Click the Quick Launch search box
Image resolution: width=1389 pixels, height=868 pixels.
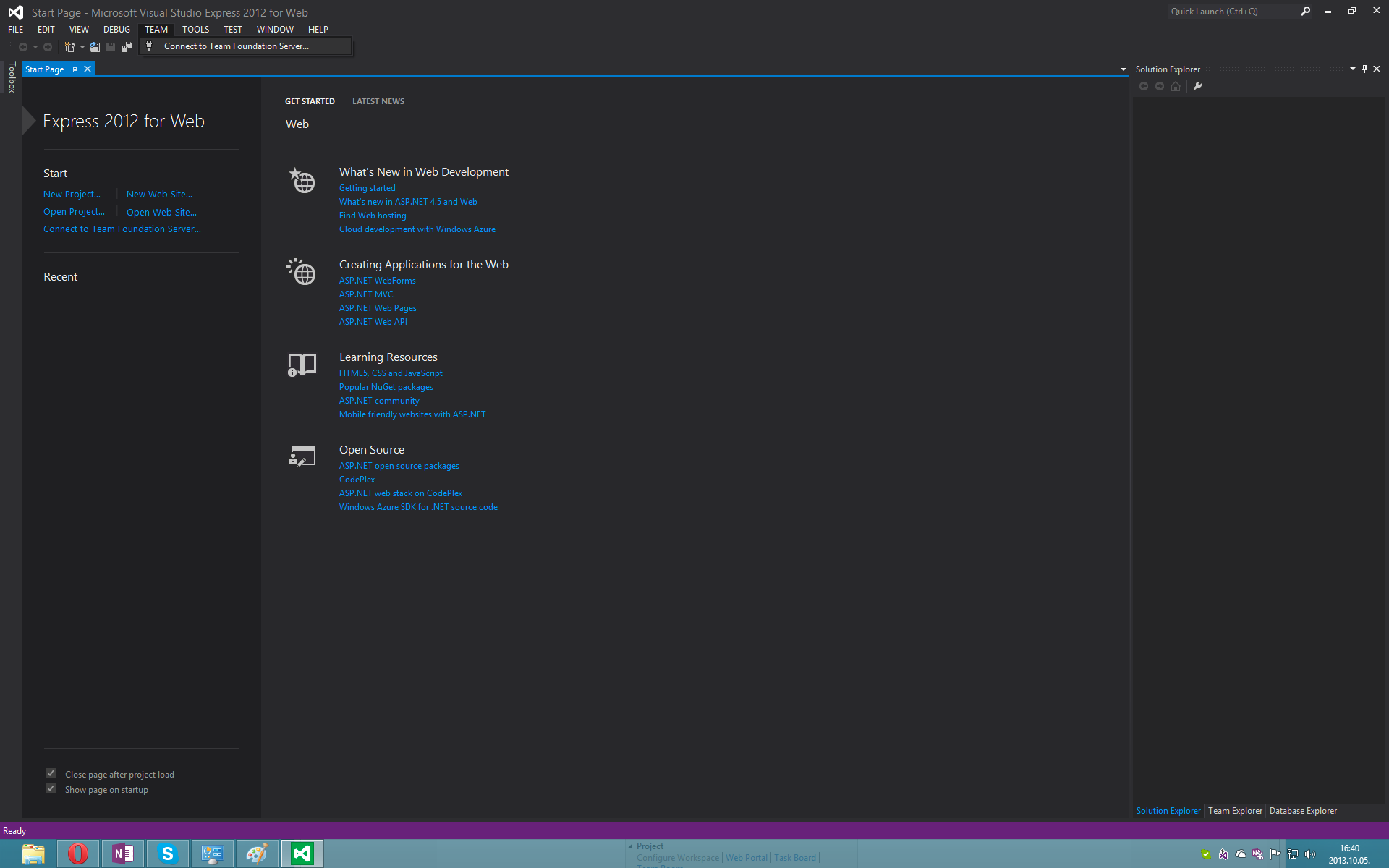[x=1233, y=12]
